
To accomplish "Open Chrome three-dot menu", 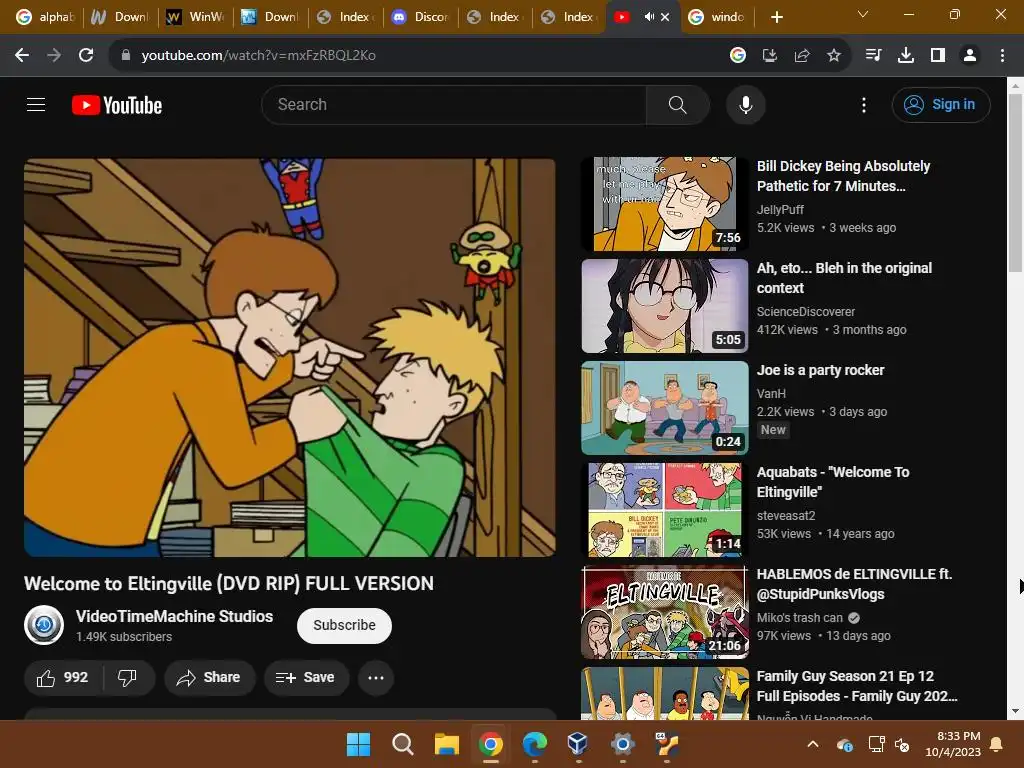I will [x=1002, y=56].
